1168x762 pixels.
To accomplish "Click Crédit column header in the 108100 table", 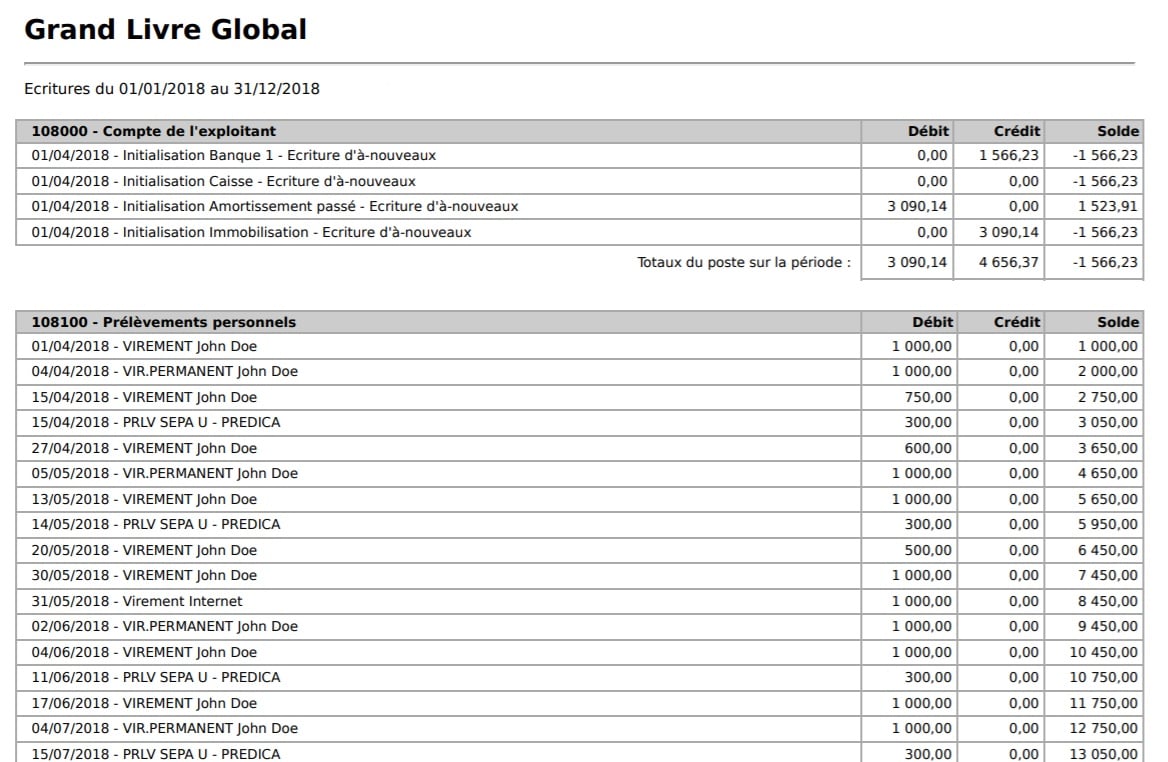I will 1017,322.
